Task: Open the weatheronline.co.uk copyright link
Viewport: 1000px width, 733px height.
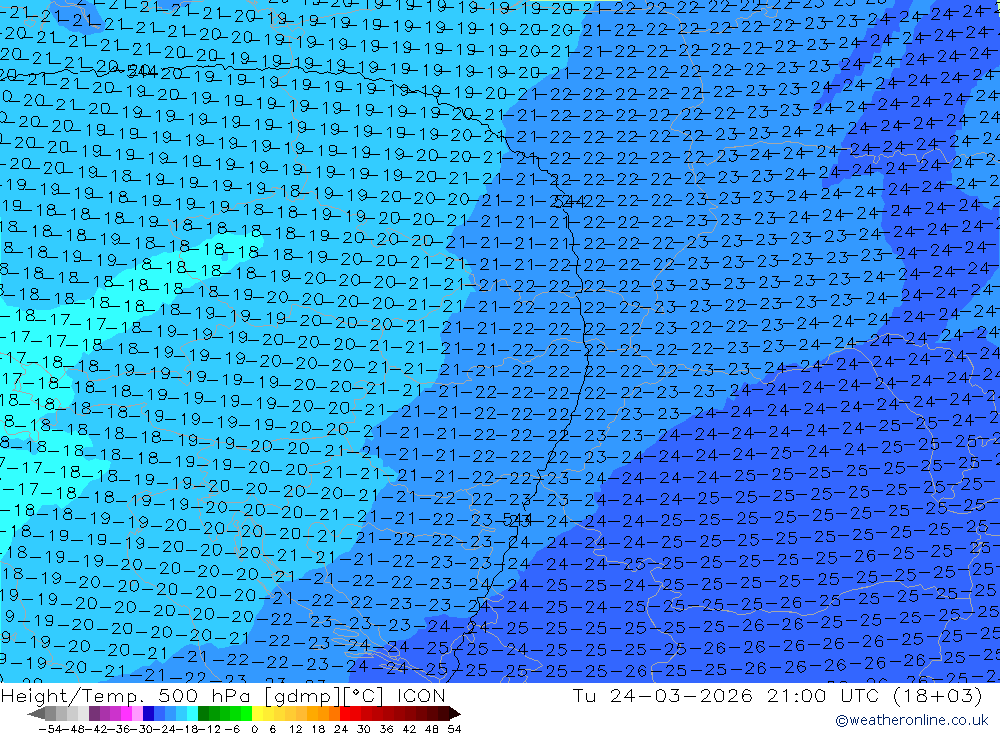Action: pyautogui.click(x=911, y=720)
